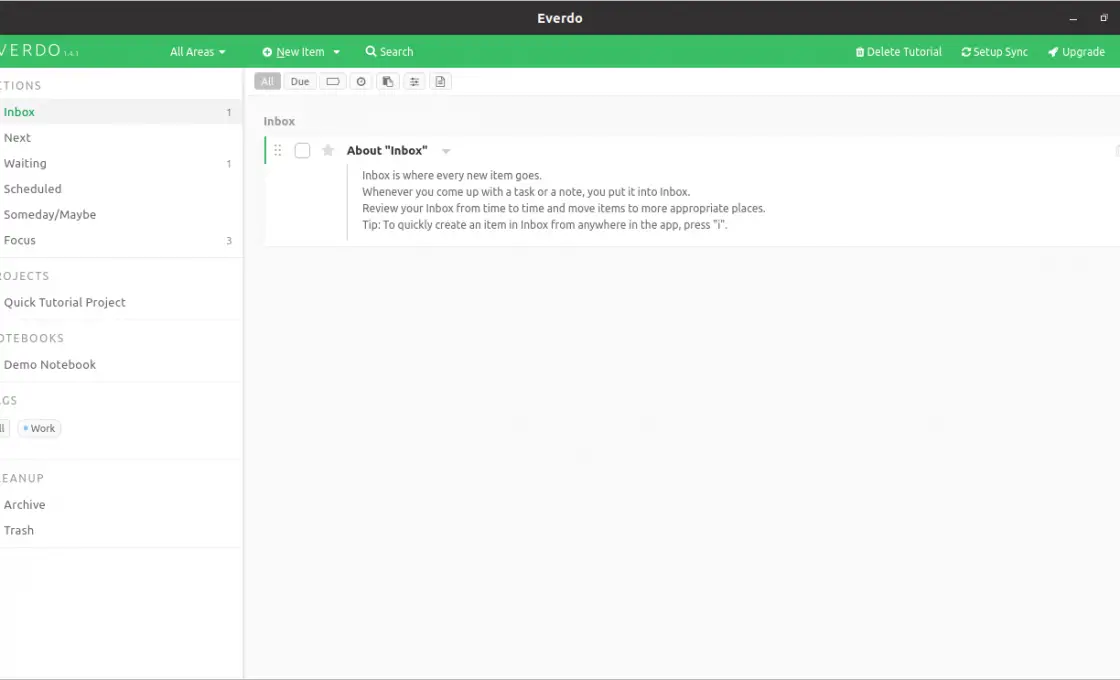Click the Upgrade button
1120x680 pixels.
point(1076,51)
